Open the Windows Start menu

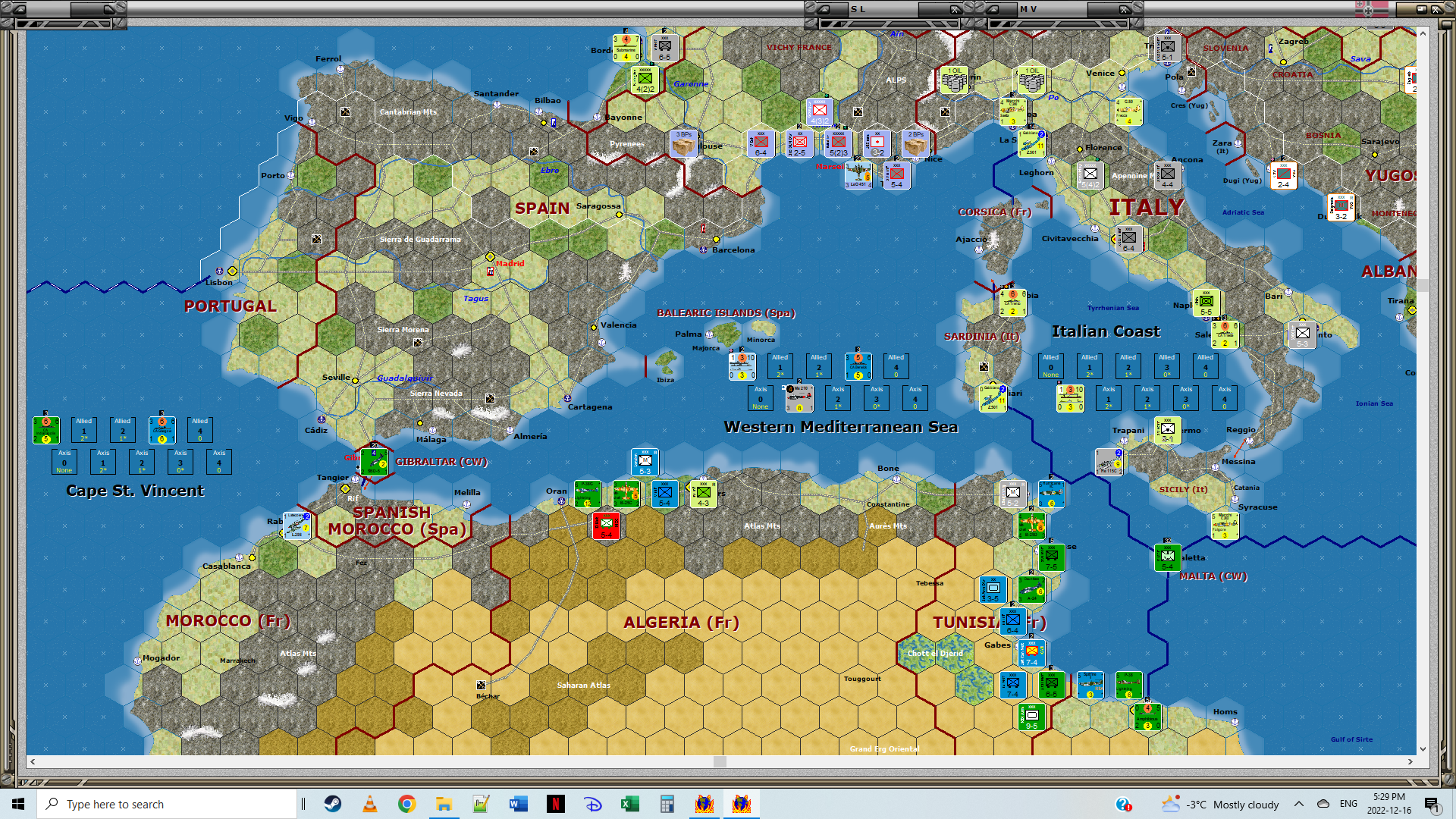18,804
